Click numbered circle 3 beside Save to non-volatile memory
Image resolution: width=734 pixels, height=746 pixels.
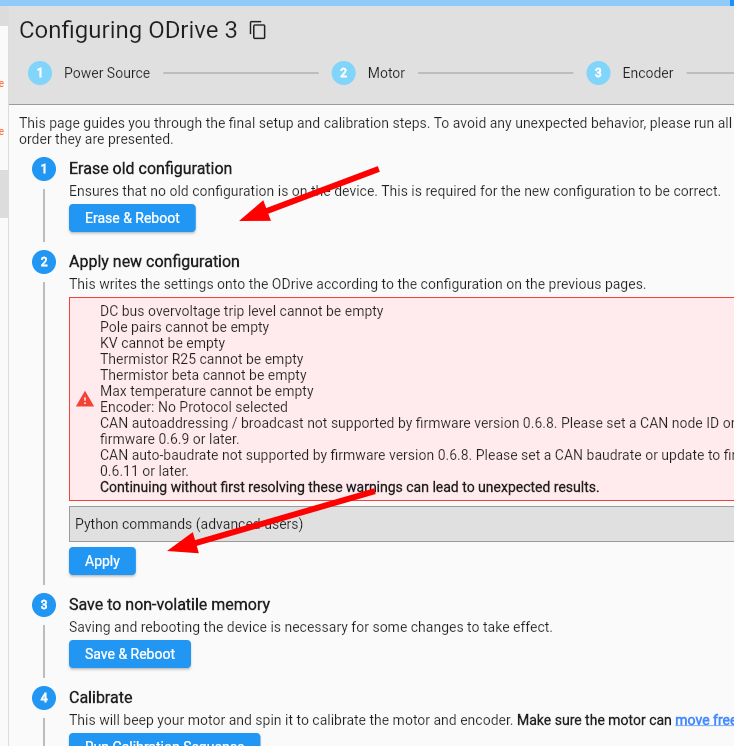[x=44, y=605]
